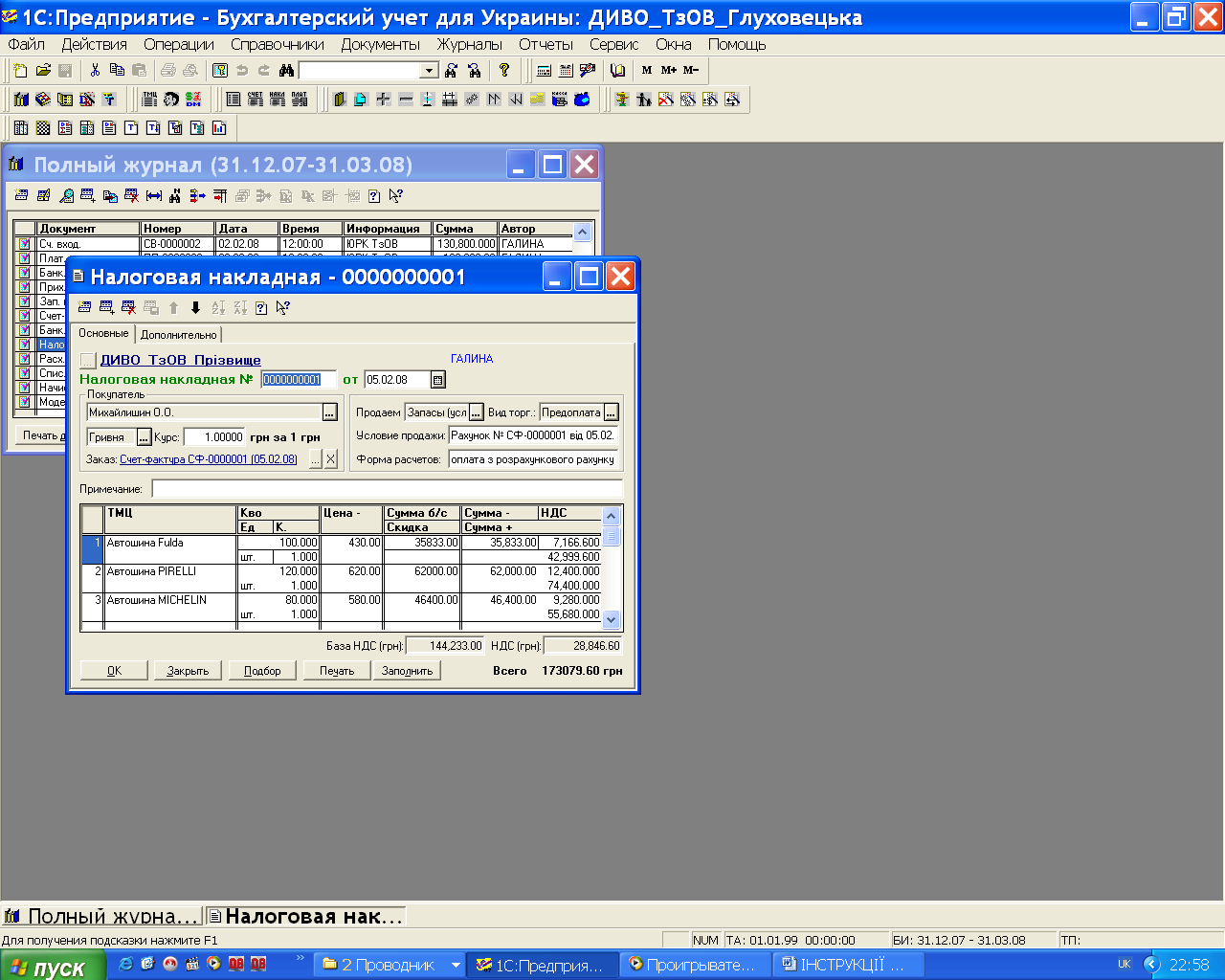The image size is (1225, 980).
Task: Click the M+ memory add button
Action: [x=669, y=70]
